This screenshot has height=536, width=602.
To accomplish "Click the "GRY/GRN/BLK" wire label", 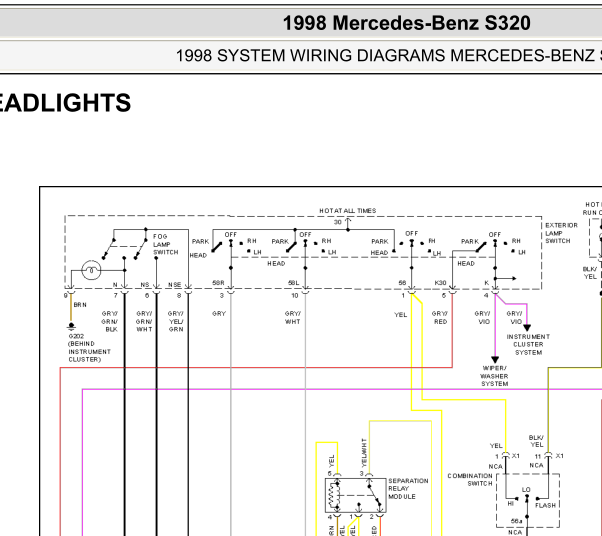I will [109, 321].
